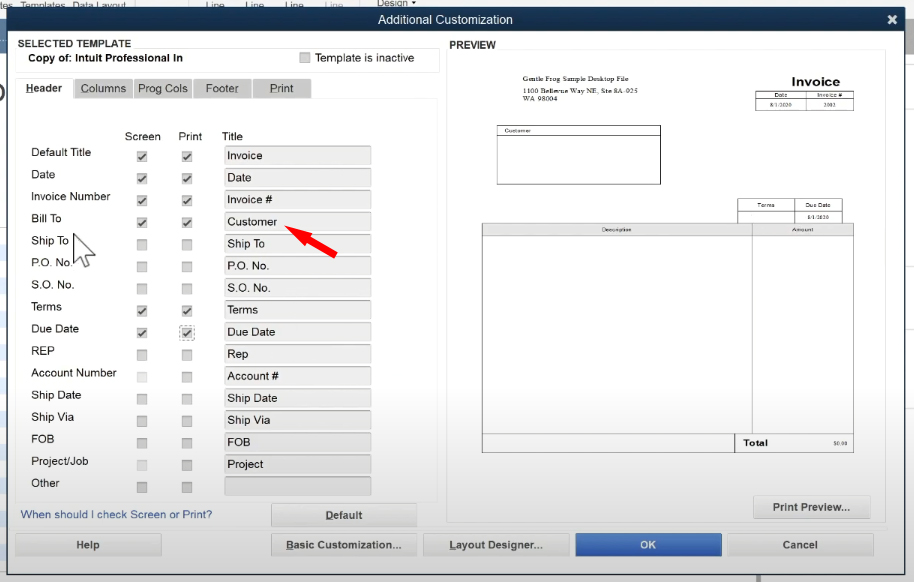Check Screen box for Ship Via
Viewport: 914px width, 582px height.
pyautogui.click(x=142, y=421)
